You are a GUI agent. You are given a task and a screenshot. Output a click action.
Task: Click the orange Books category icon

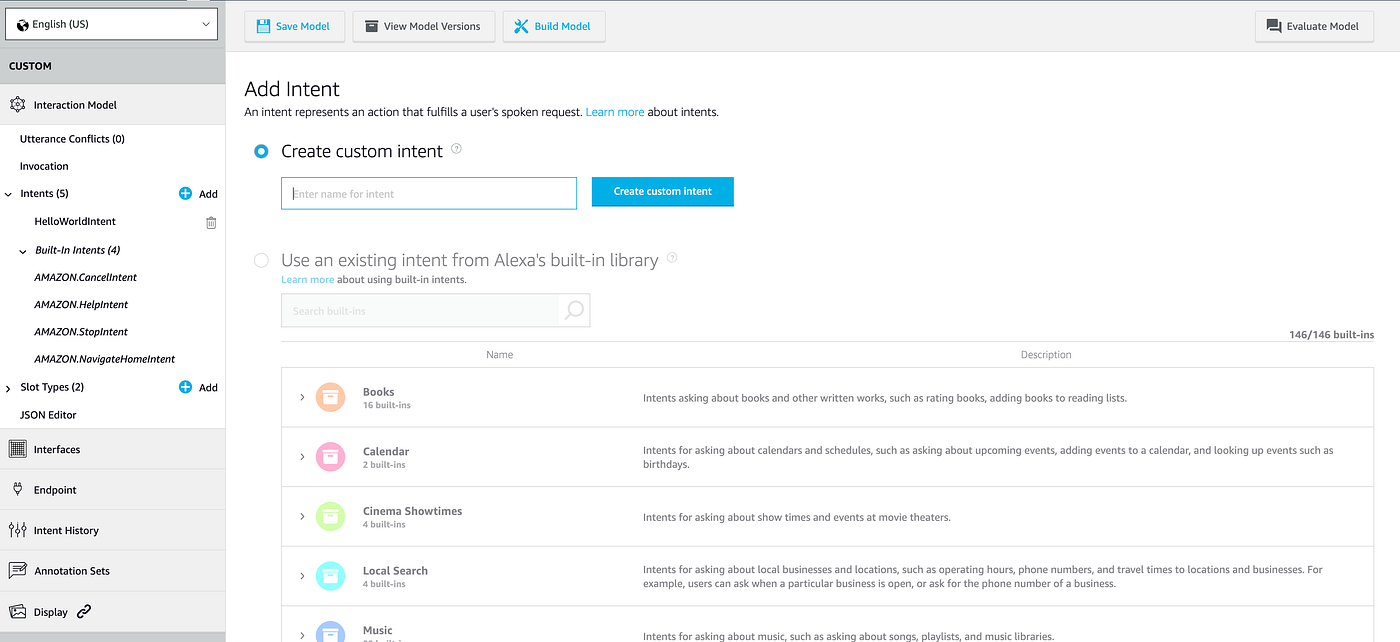tap(330, 397)
